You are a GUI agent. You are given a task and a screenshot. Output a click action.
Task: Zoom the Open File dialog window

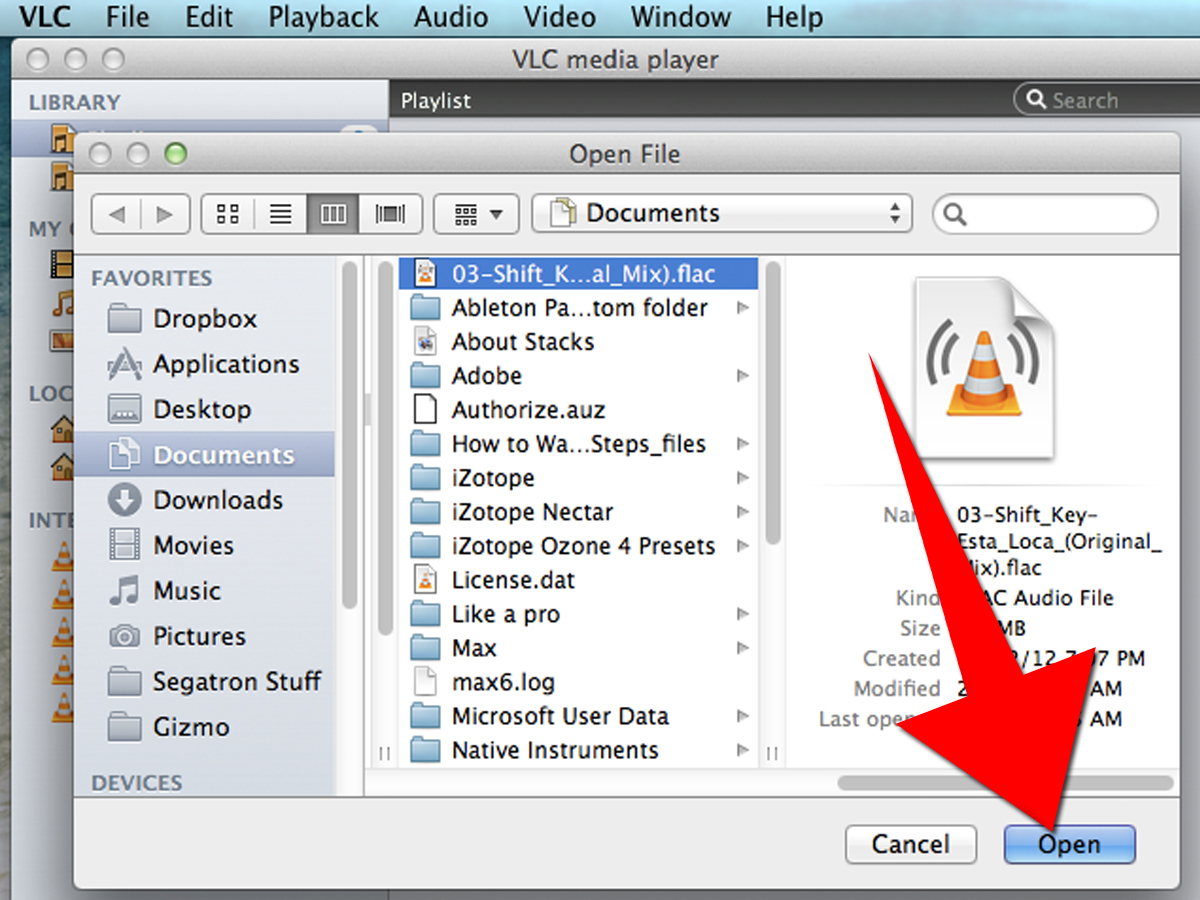176,154
